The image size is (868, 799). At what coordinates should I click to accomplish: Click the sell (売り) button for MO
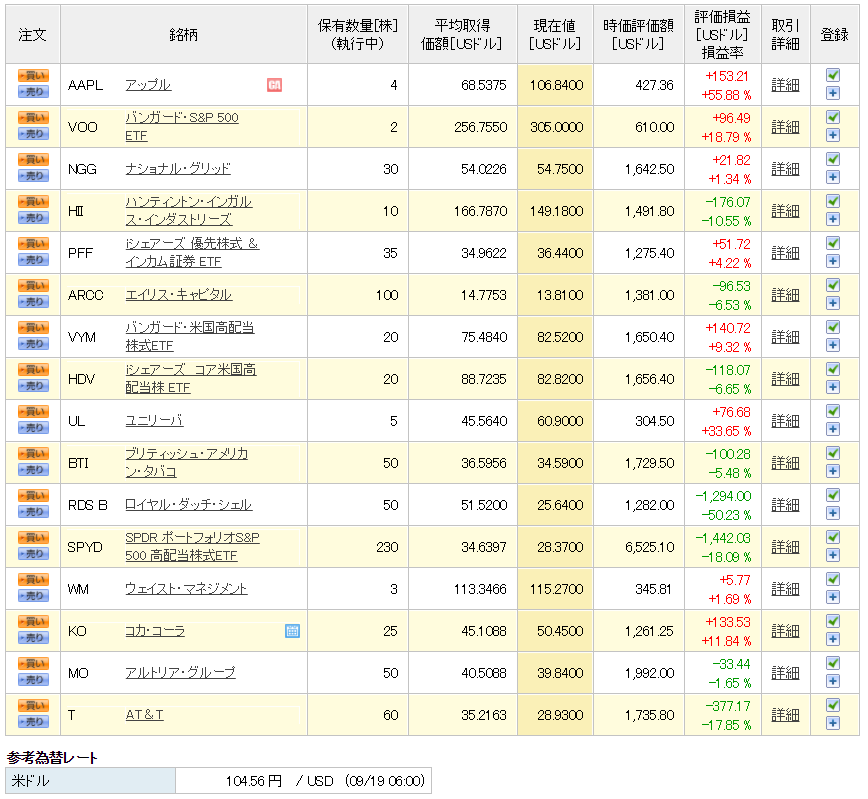pos(33,681)
